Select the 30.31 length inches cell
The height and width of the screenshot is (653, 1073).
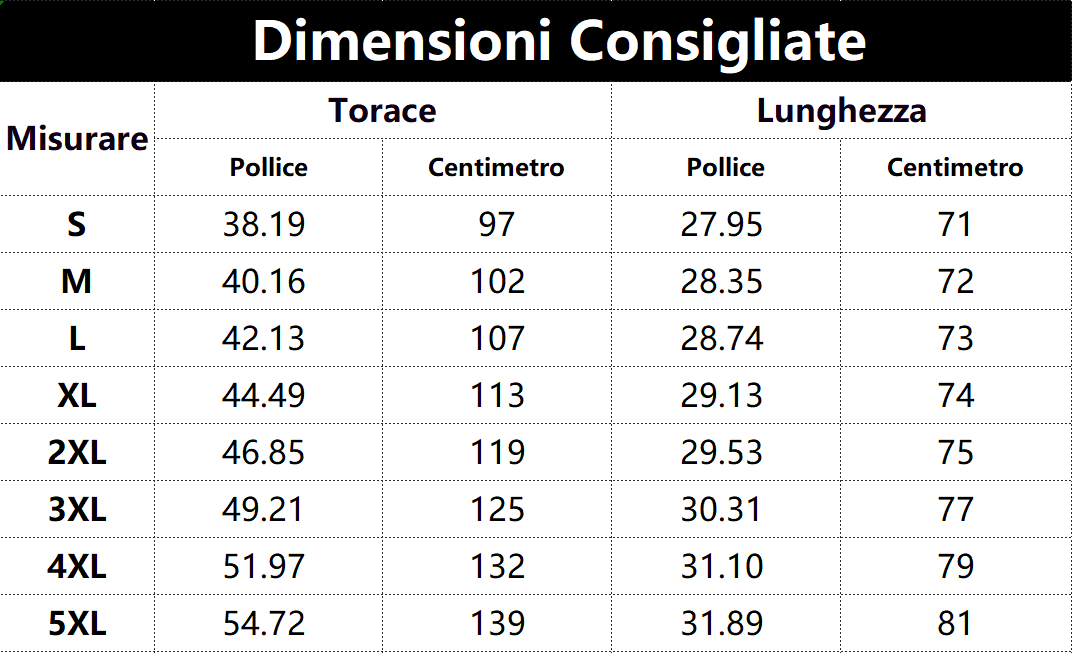[x=721, y=510]
